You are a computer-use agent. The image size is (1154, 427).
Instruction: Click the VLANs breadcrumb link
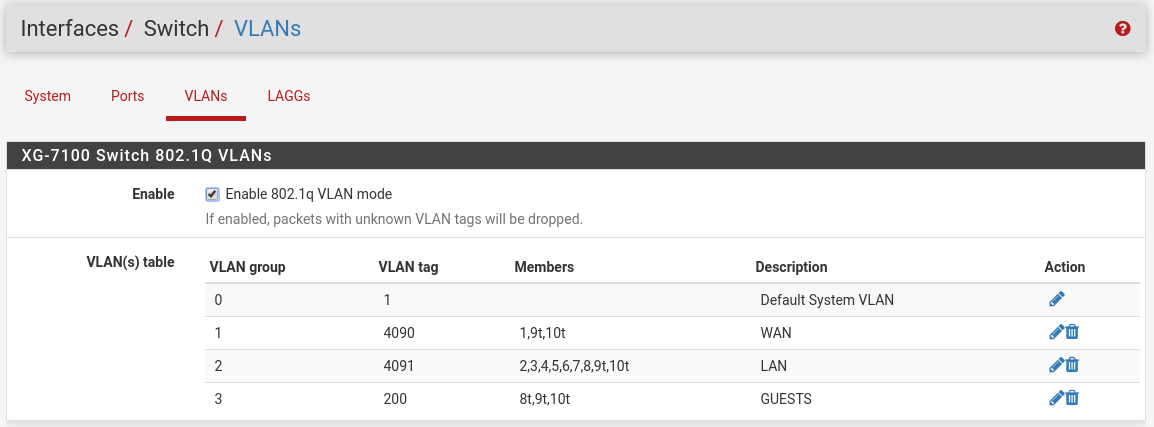267,29
